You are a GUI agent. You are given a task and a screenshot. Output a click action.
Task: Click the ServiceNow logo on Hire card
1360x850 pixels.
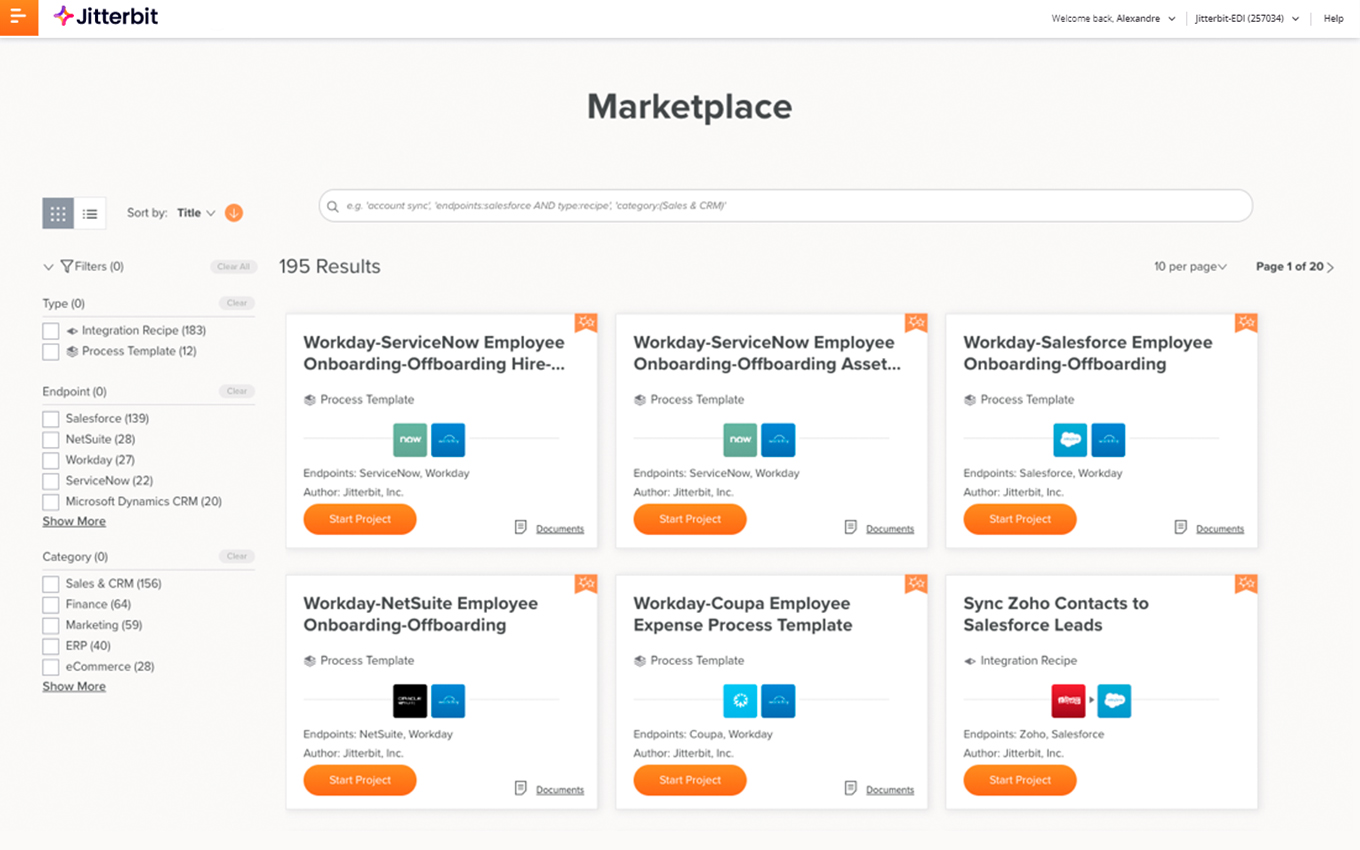410,439
